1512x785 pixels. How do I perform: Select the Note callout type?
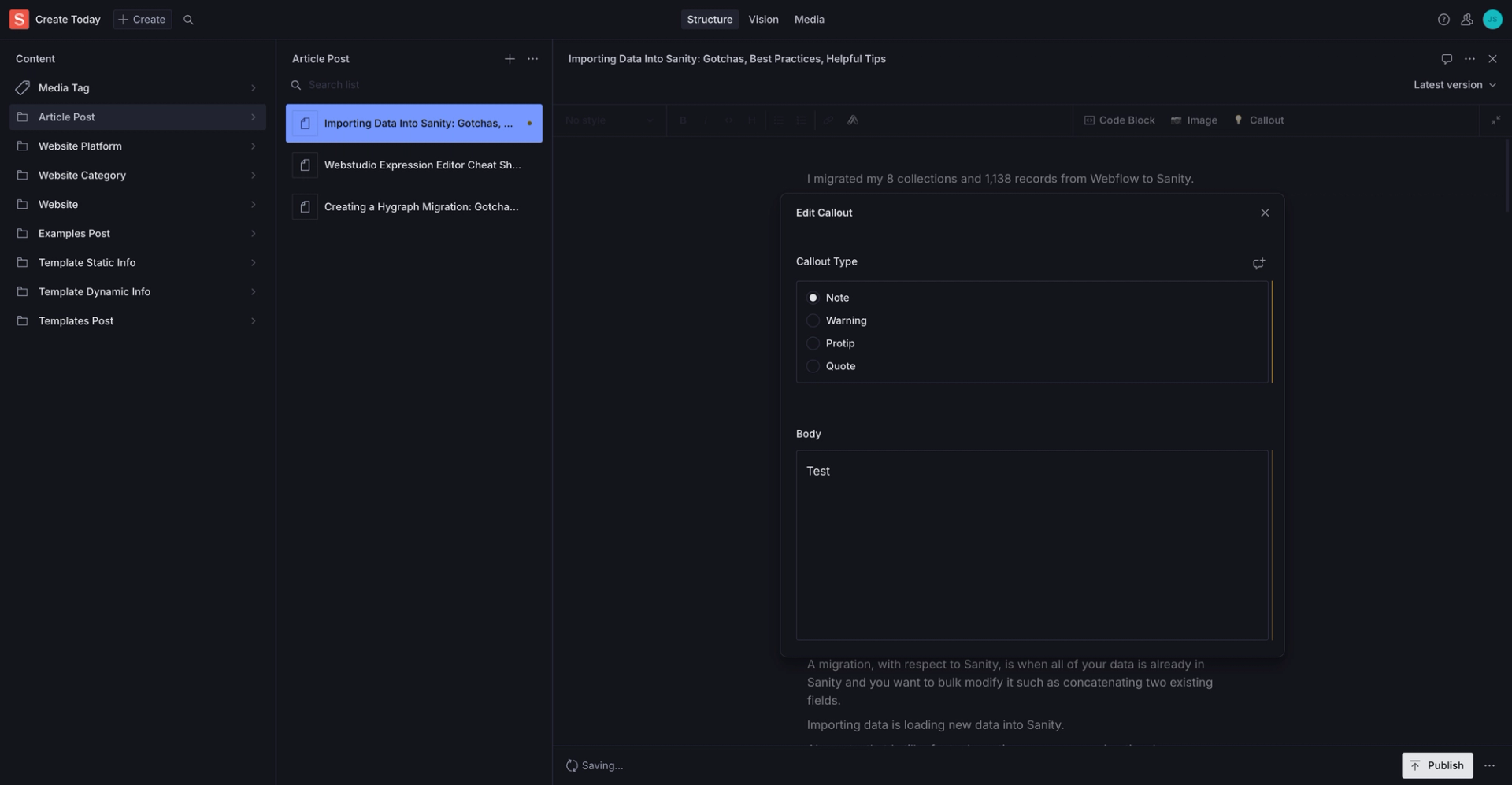(x=813, y=298)
